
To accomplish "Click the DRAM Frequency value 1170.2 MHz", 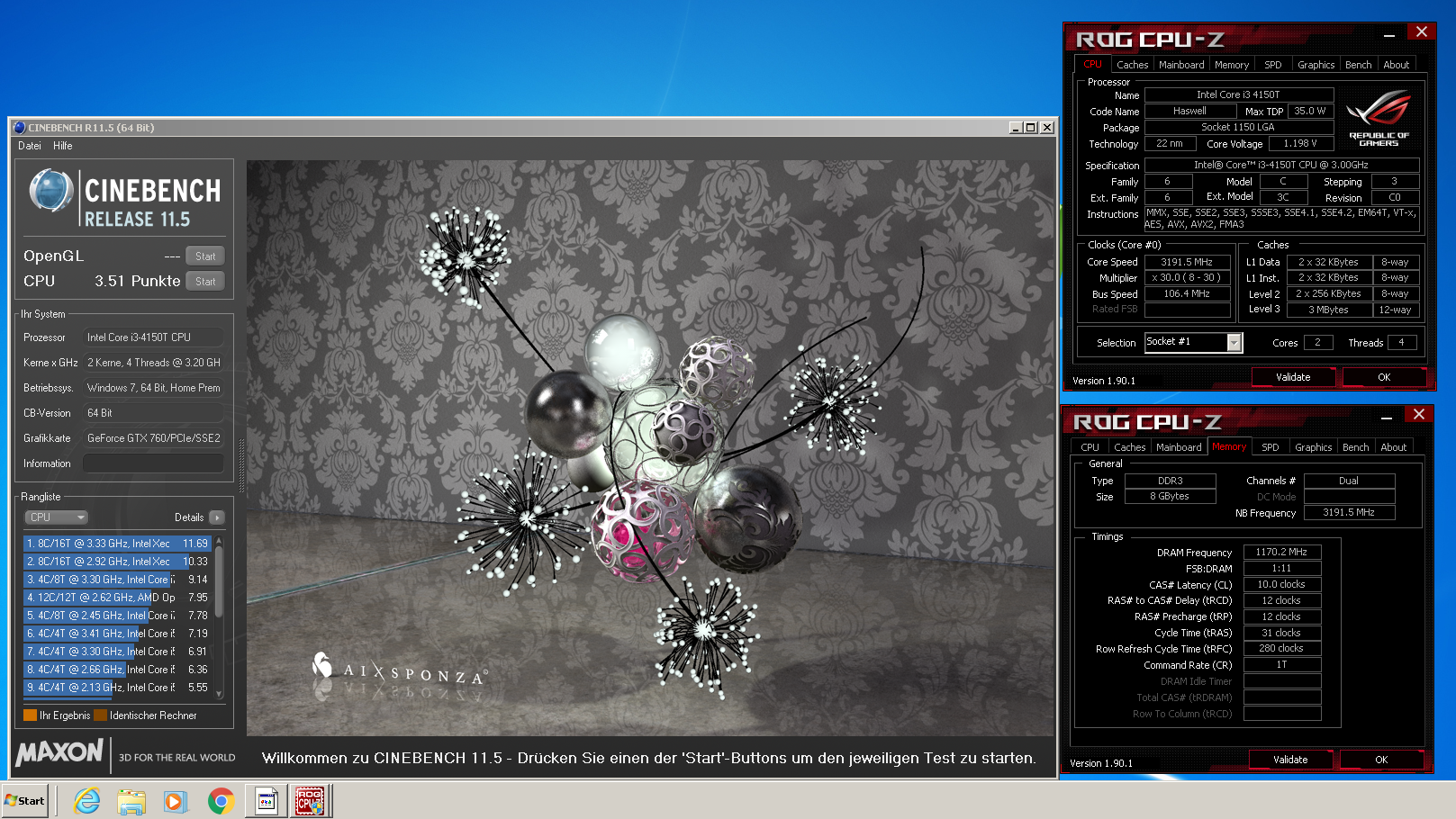I will (1281, 552).
